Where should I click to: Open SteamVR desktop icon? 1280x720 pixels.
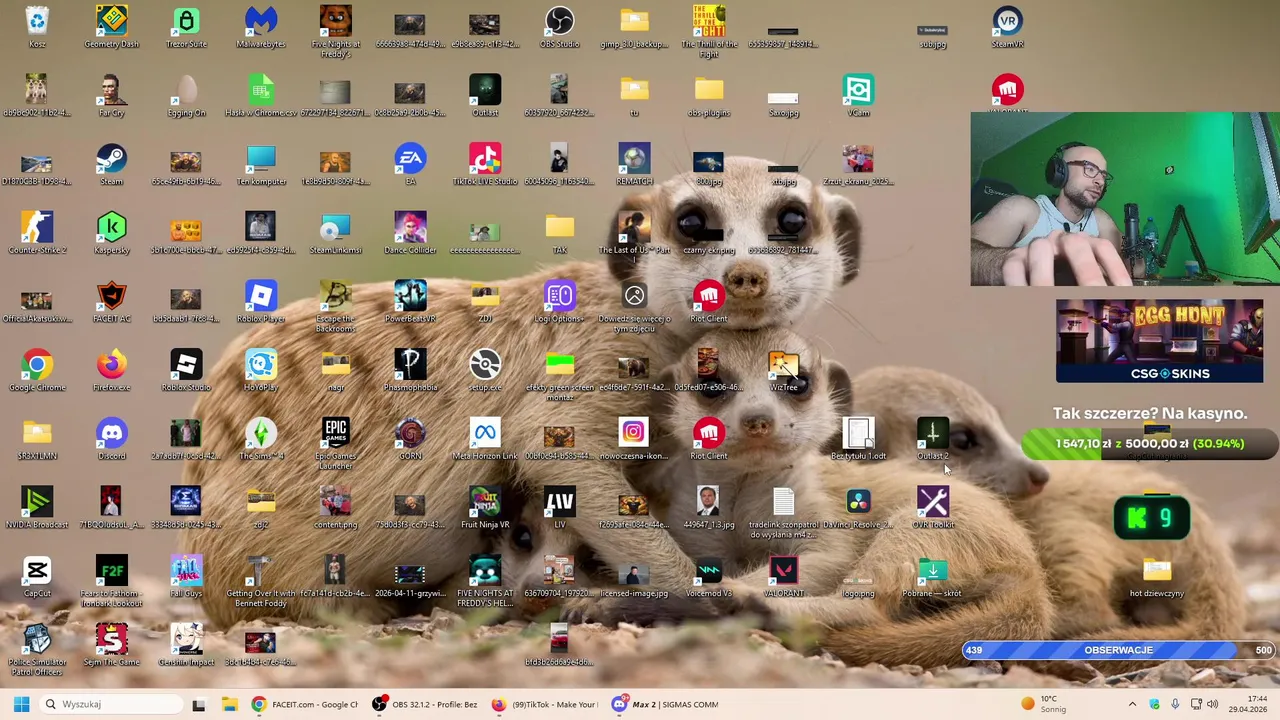1007,22
